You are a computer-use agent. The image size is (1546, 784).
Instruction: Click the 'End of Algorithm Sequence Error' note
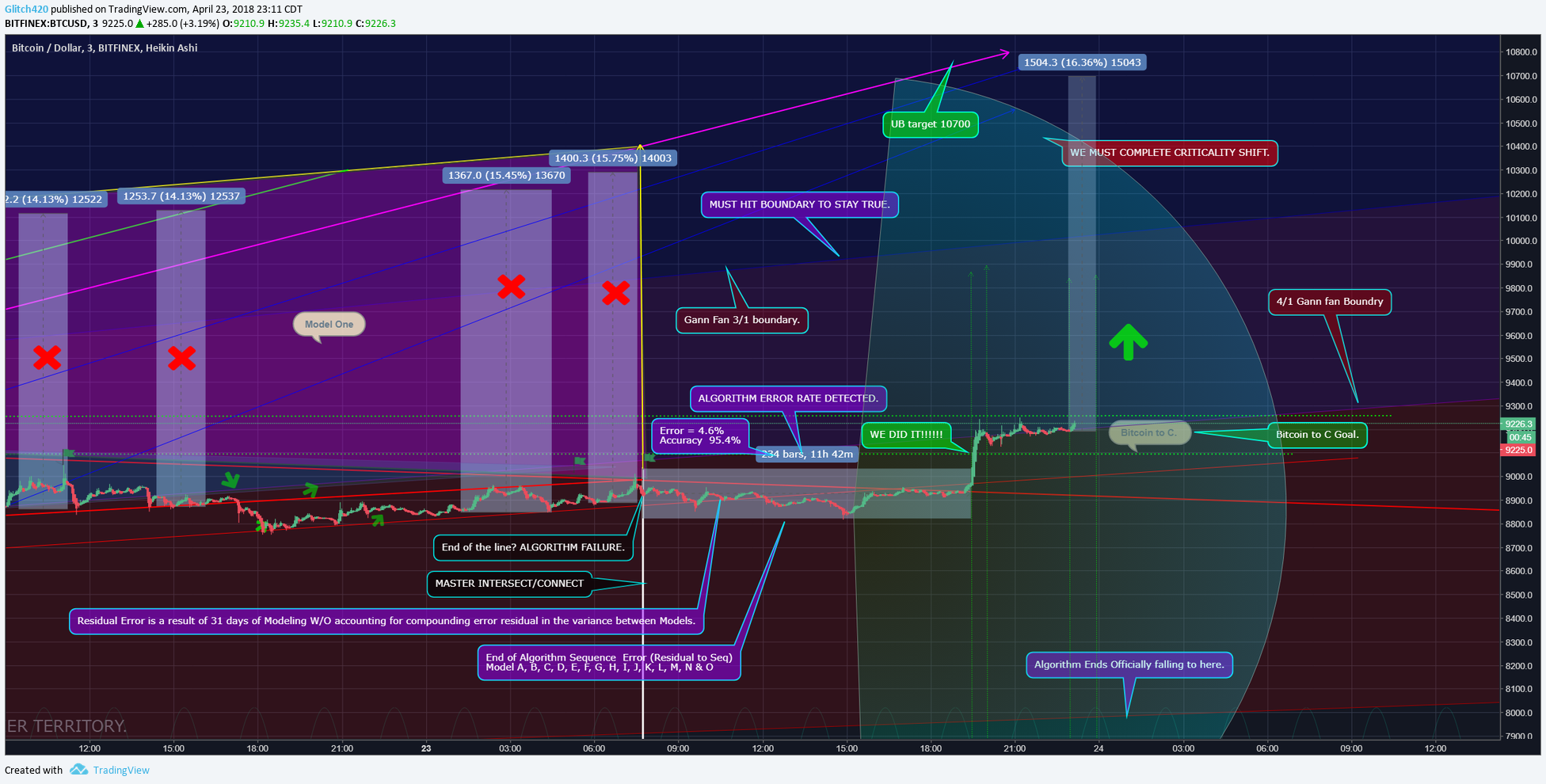[609, 663]
